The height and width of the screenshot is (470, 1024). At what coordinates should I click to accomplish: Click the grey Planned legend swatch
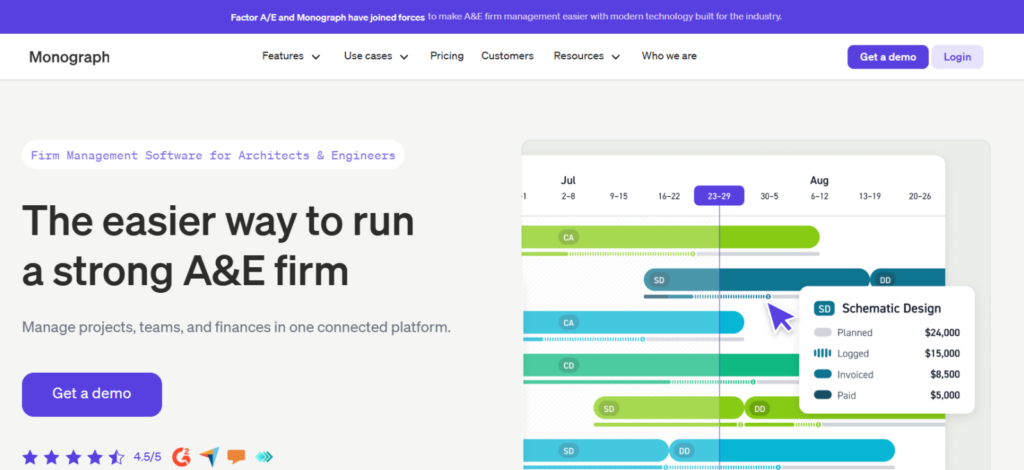click(x=823, y=333)
